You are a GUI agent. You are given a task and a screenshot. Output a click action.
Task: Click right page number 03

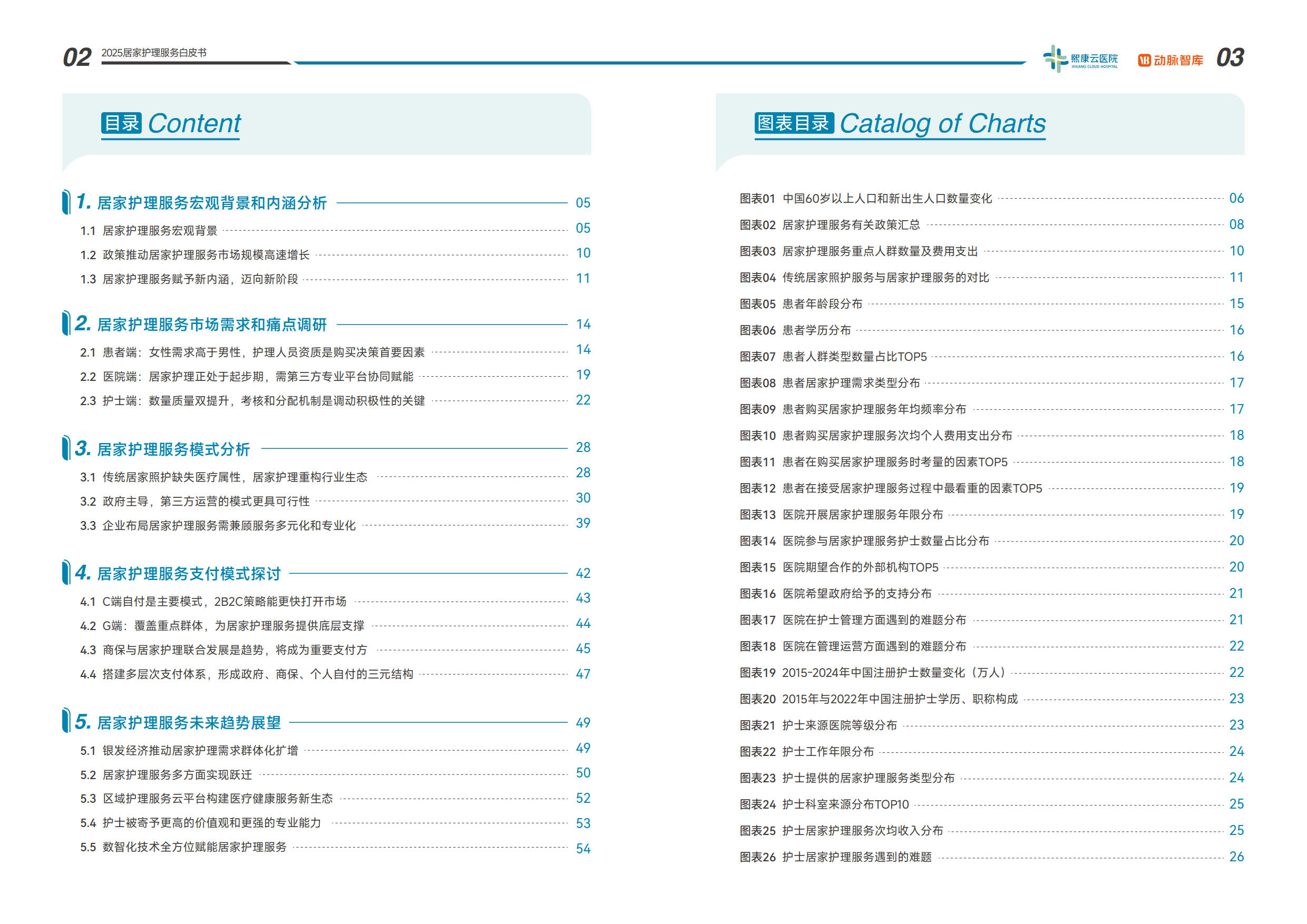click(x=1230, y=57)
